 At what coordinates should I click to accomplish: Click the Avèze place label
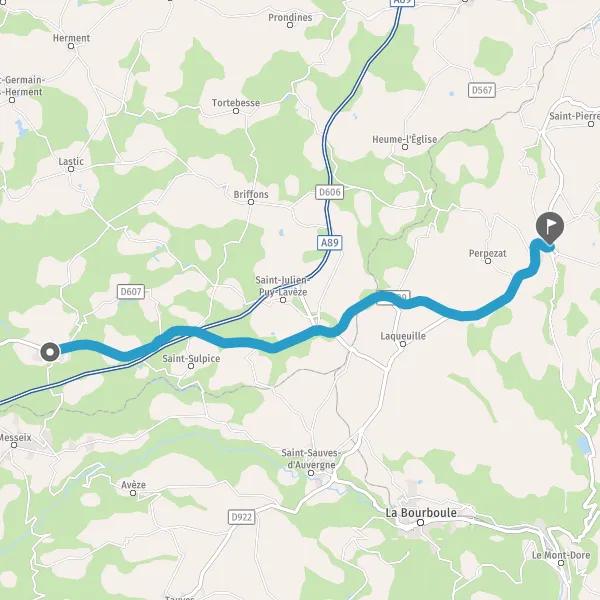click(134, 485)
